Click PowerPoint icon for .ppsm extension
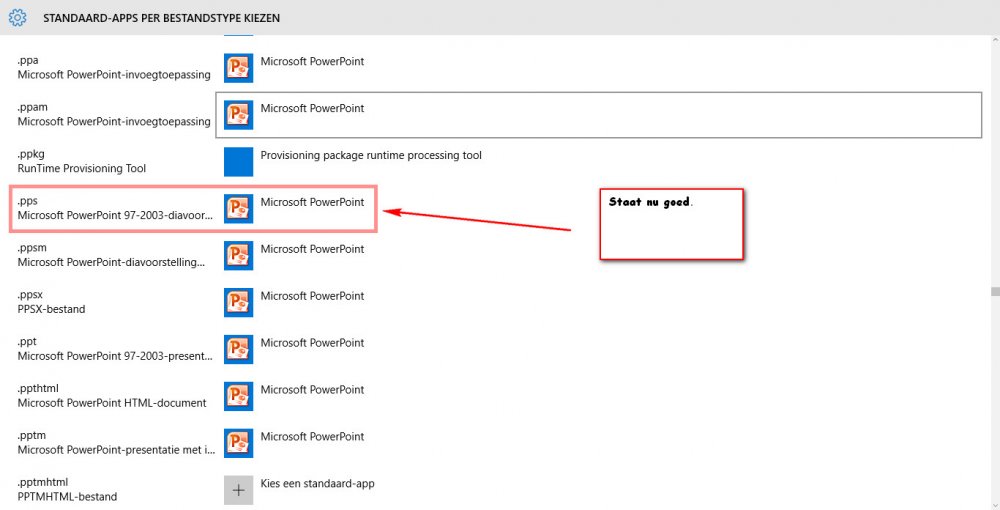 pos(238,256)
